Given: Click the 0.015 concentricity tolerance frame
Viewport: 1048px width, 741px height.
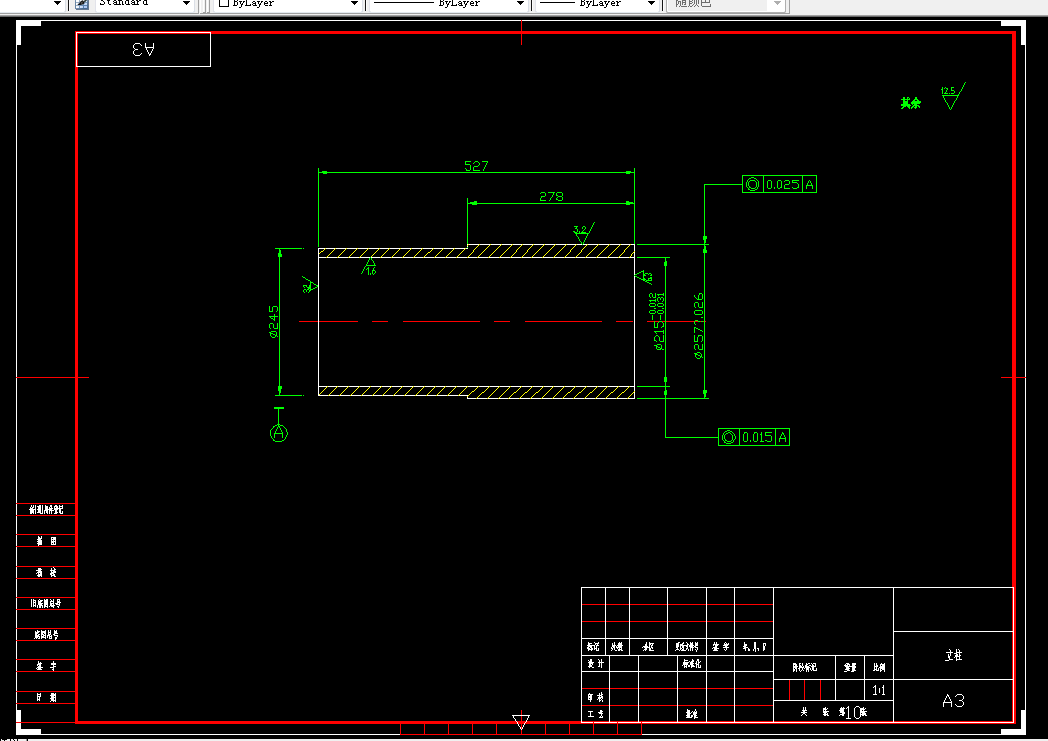Looking at the screenshot, I should point(754,437).
